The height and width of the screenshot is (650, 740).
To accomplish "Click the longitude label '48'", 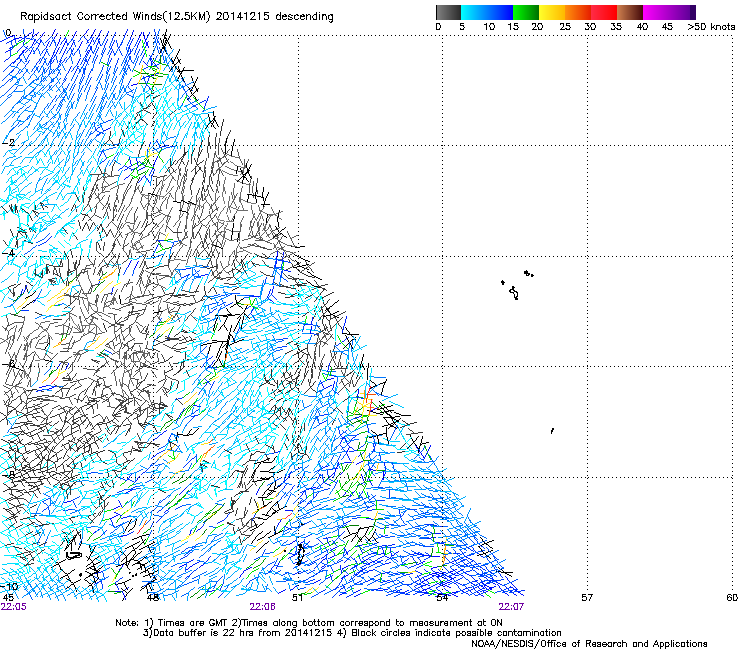I will (153, 598).
